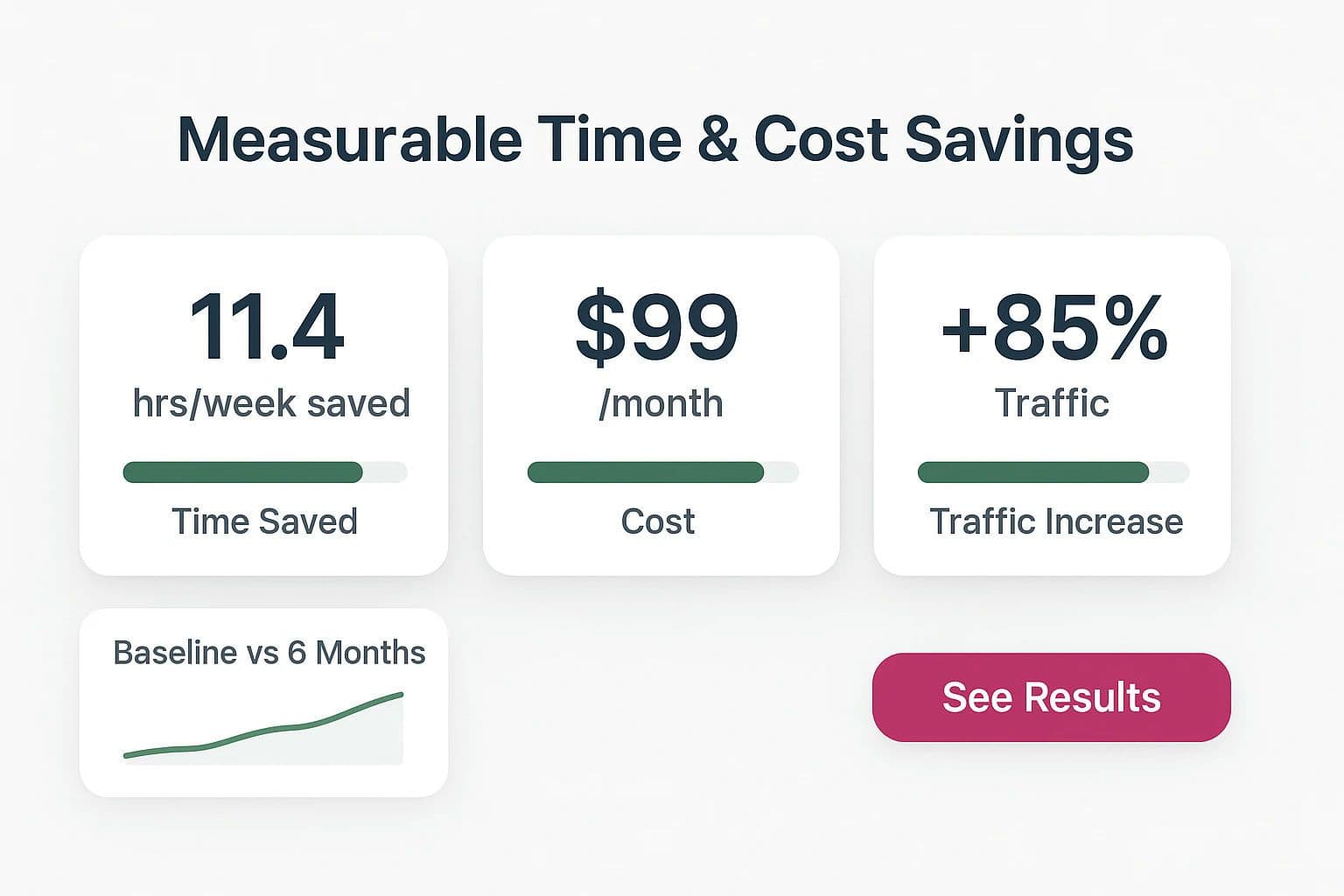Image resolution: width=1344 pixels, height=896 pixels.
Task: Click the Measurable Time & Cost Savings heading
Action: click(x=656, y=140)
